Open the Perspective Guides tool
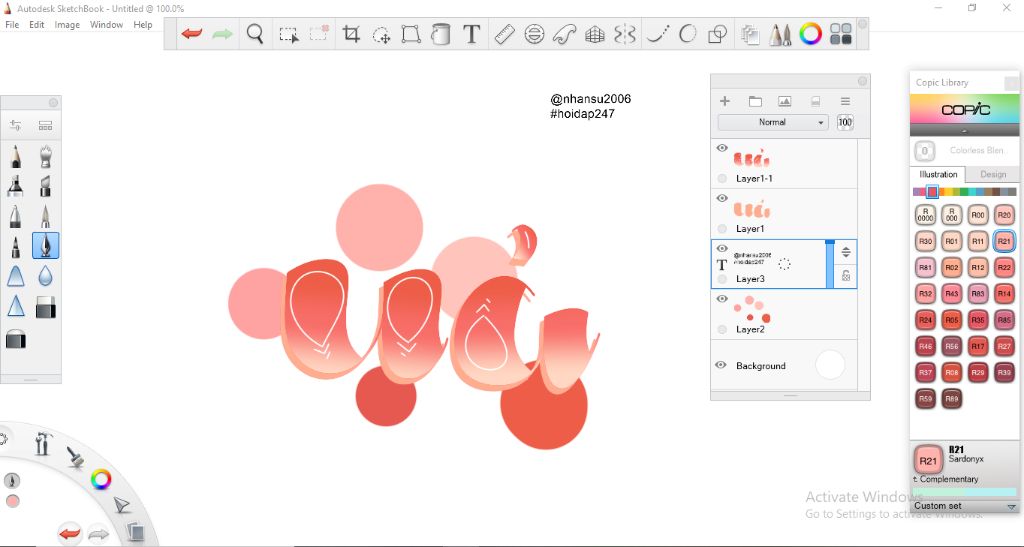1024x547 pixels. click(x=595, y=35)
